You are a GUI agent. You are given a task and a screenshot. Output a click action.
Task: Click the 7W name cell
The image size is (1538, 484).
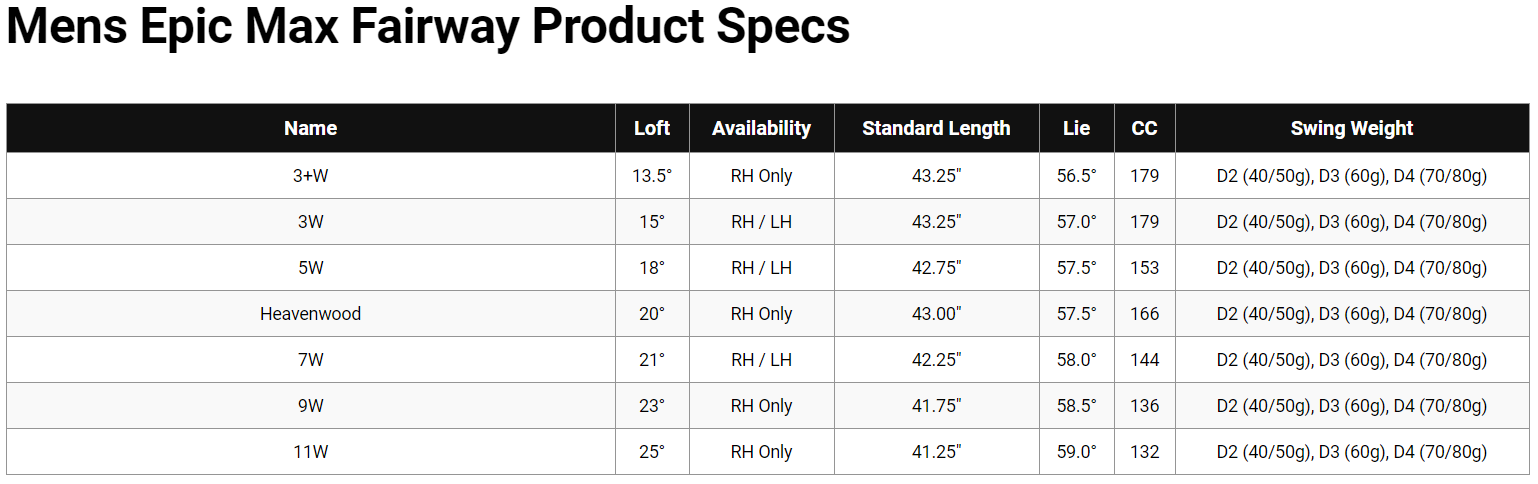[310, 360]
